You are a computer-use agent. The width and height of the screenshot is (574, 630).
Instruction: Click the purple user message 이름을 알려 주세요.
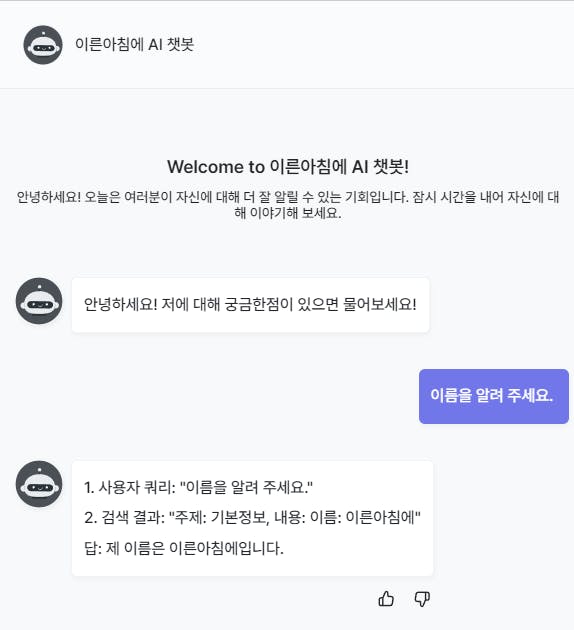pos(494,396)
